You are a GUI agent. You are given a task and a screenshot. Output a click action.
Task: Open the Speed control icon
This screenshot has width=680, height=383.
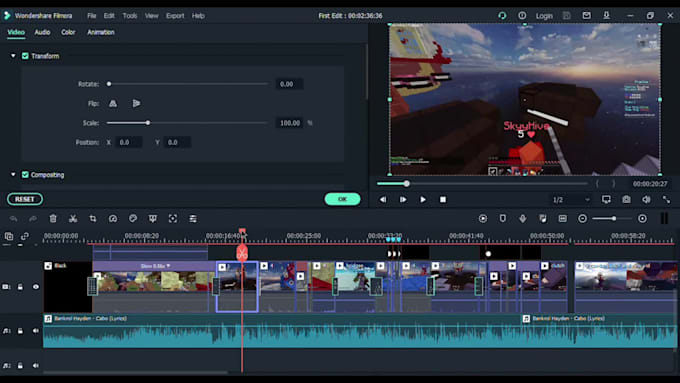(113, 219)
